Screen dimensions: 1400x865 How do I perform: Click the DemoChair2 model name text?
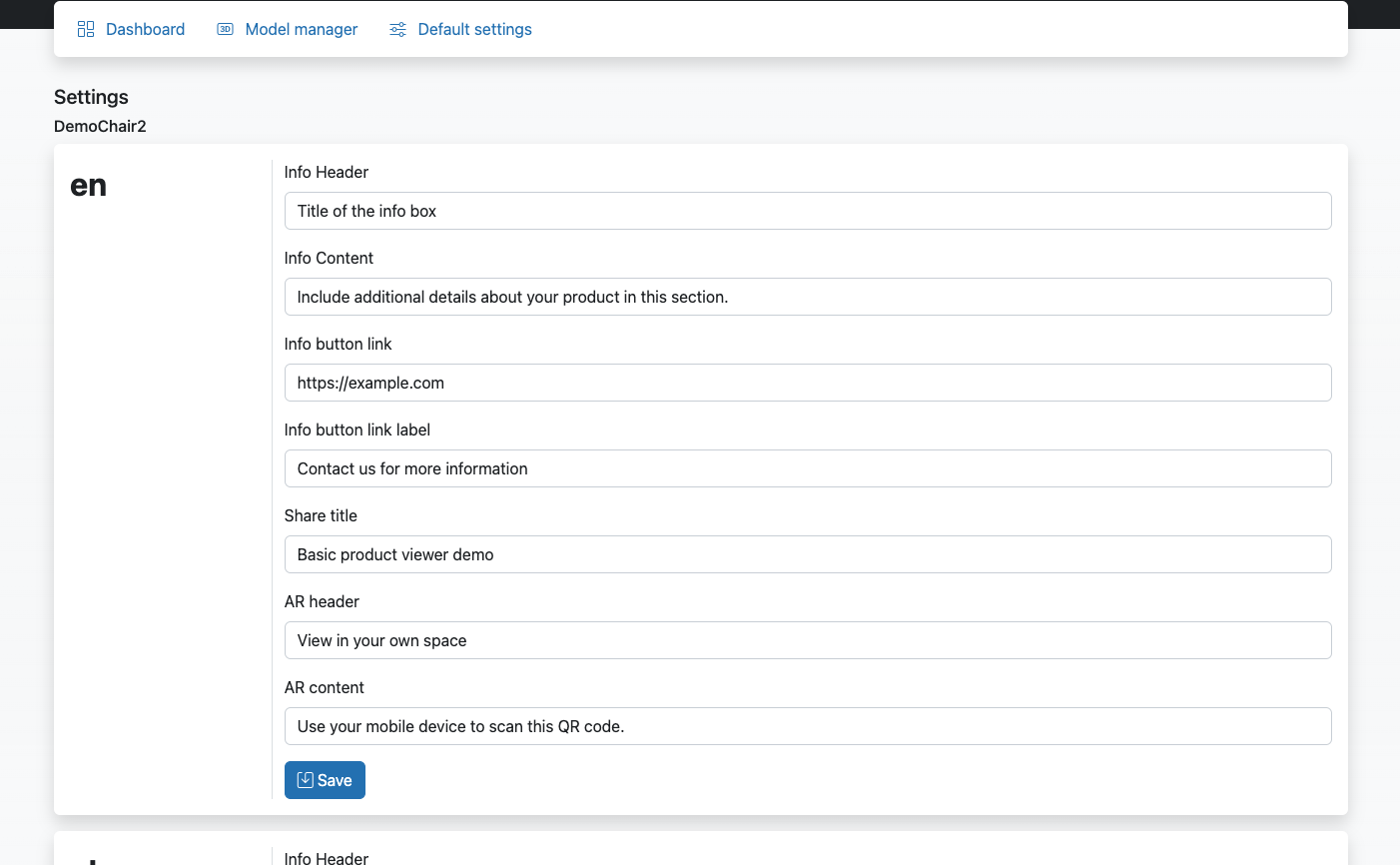coord(100,126)
